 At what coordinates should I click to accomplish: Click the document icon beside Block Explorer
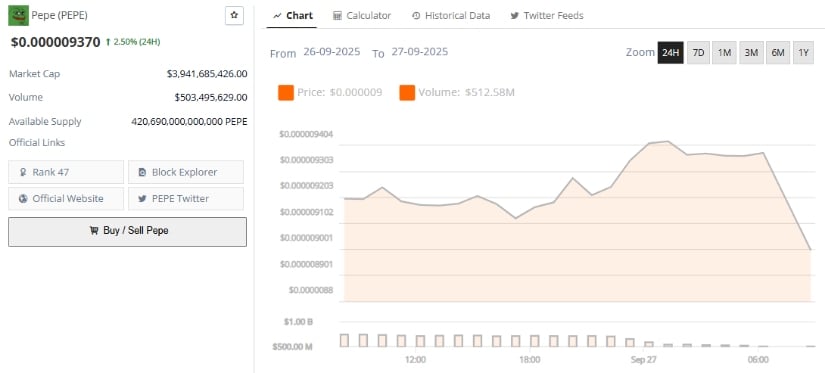coord(142,172)
